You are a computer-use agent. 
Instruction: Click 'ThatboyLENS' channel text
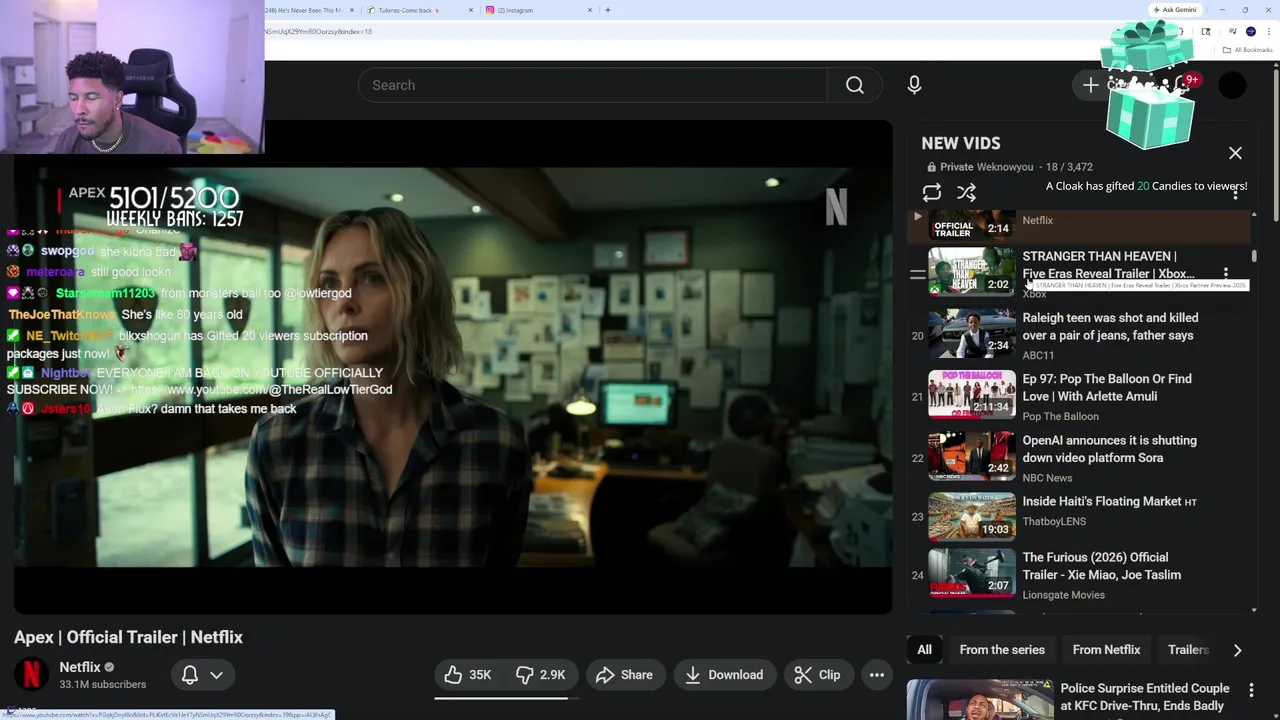tap(1054, 521)
